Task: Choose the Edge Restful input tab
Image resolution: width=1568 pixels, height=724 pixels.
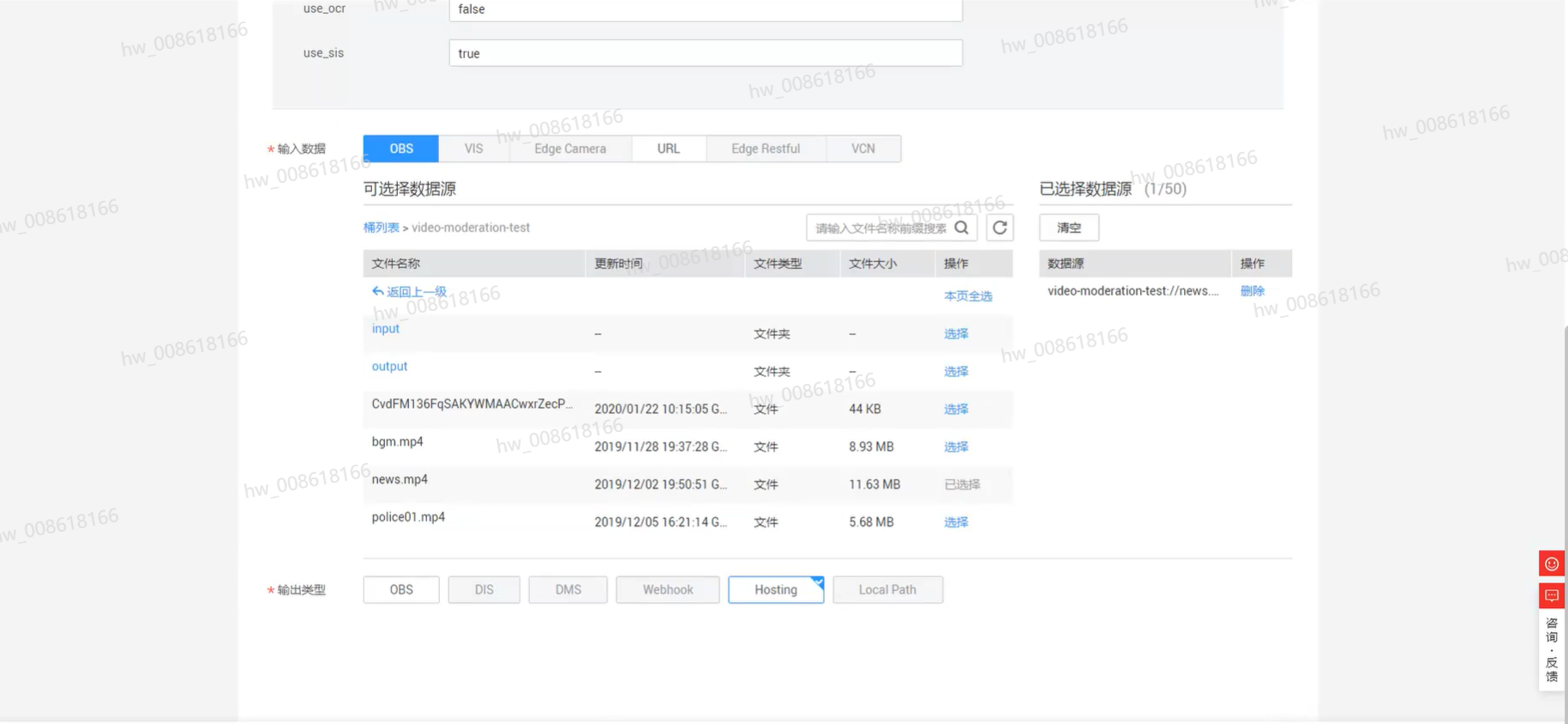Action: tap(766, 149)
